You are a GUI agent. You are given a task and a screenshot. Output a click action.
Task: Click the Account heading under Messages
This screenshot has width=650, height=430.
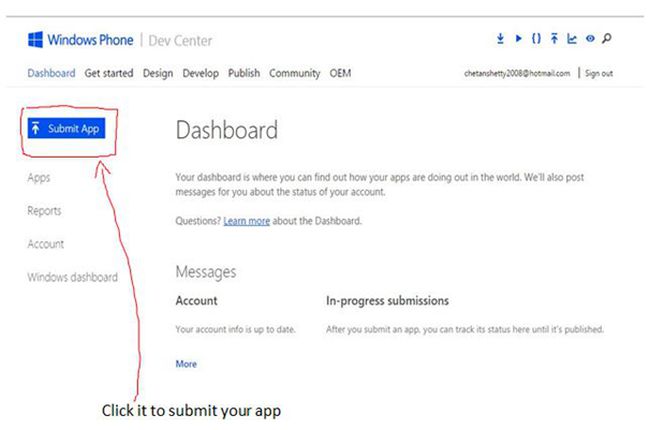(x=196, y=301)
